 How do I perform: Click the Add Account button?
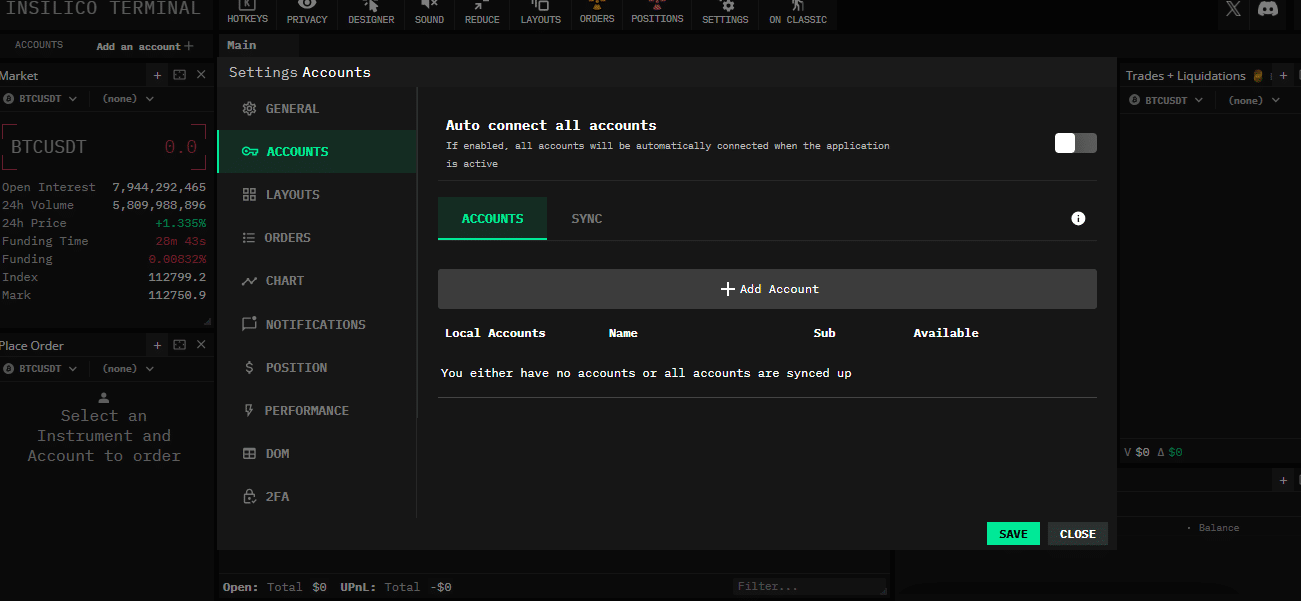(767, 289)
